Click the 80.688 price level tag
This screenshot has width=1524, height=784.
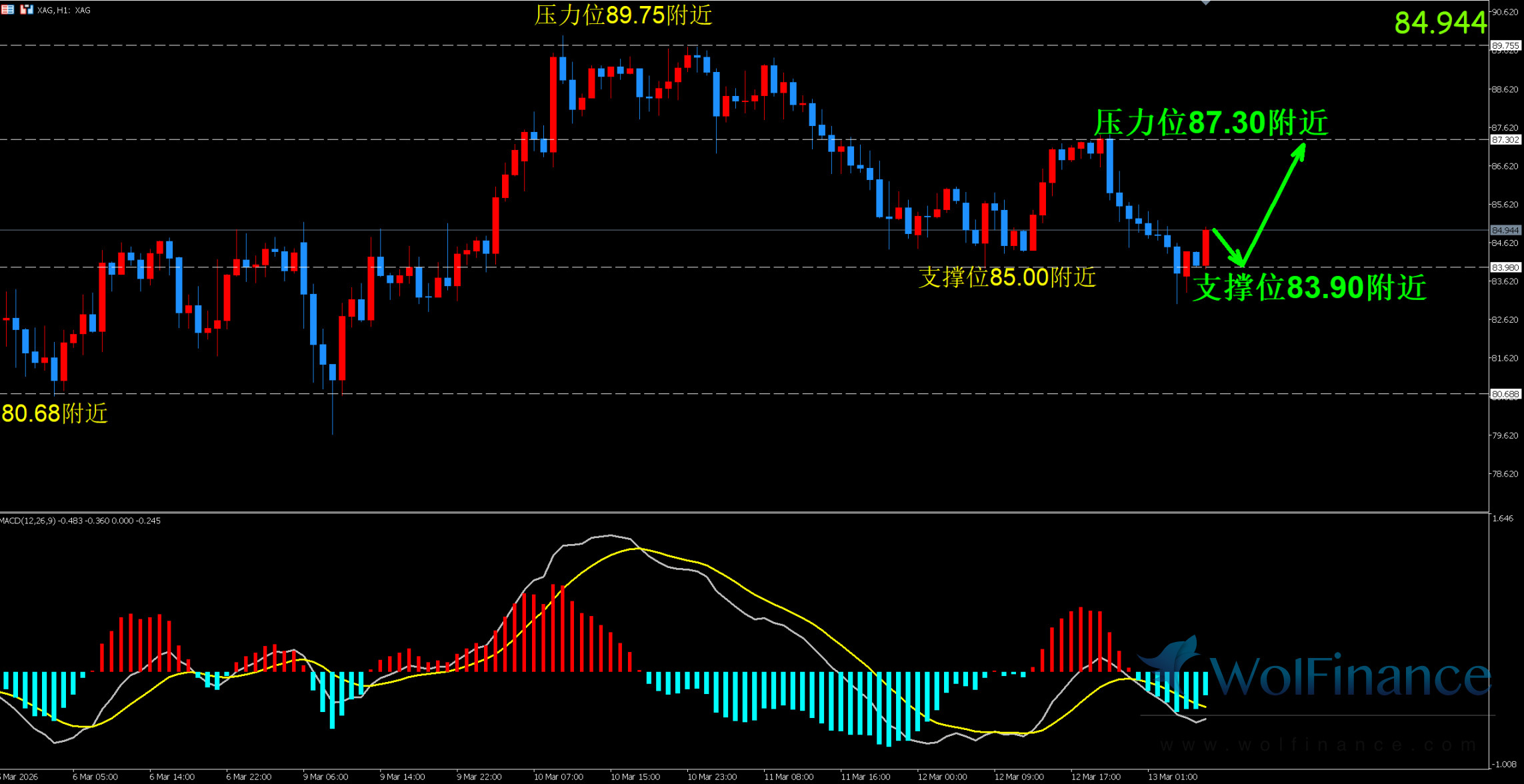point(1505,394)
